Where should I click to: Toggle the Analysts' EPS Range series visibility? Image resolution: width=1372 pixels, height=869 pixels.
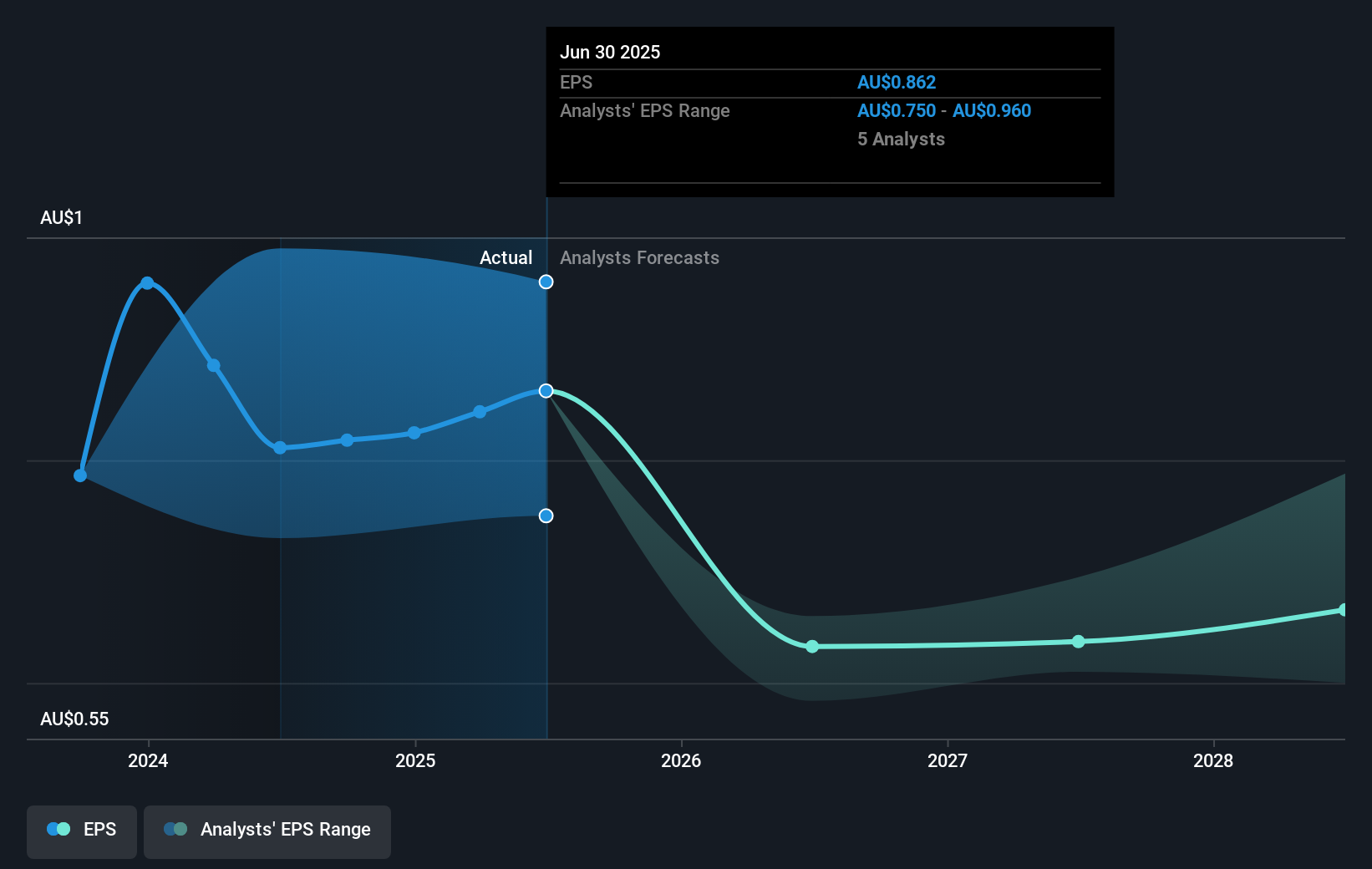[267, 831]
